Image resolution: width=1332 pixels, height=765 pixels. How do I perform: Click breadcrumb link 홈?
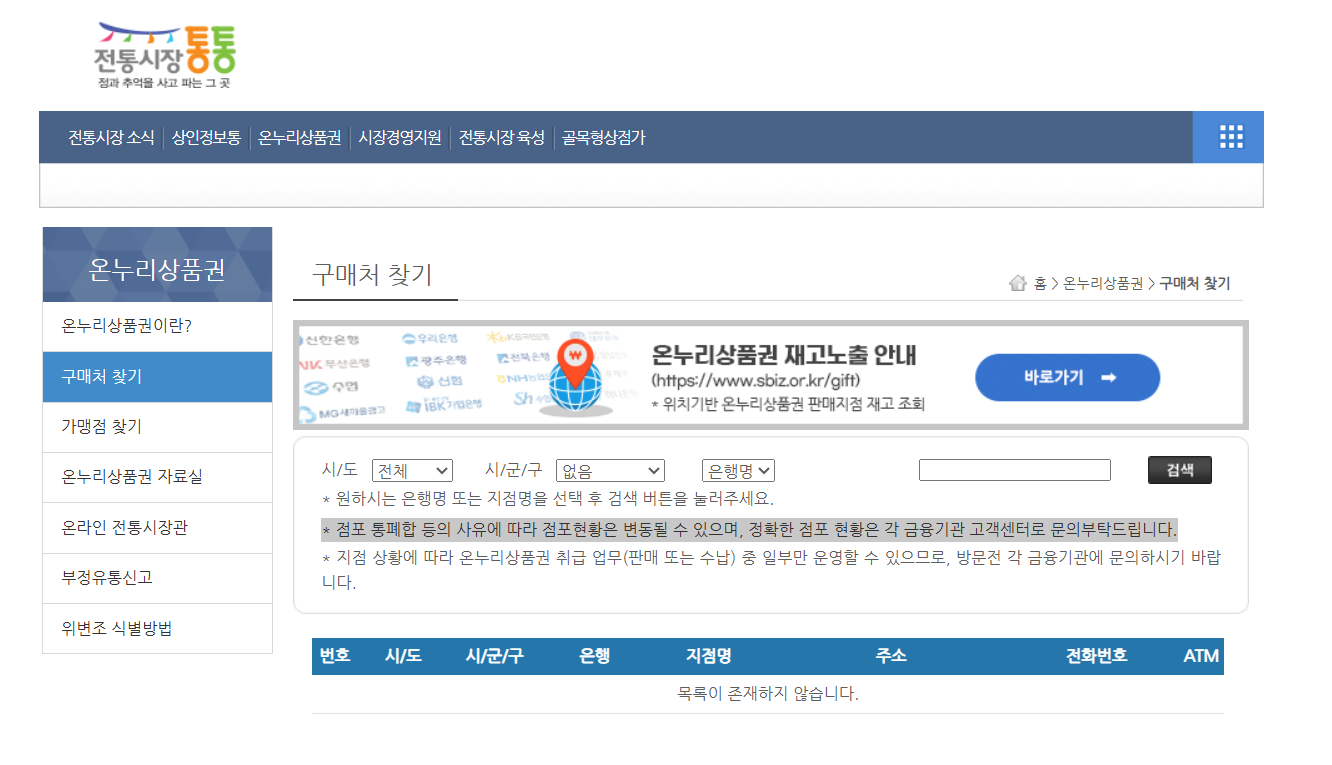pyautogui.click(x=1040, y=284)
